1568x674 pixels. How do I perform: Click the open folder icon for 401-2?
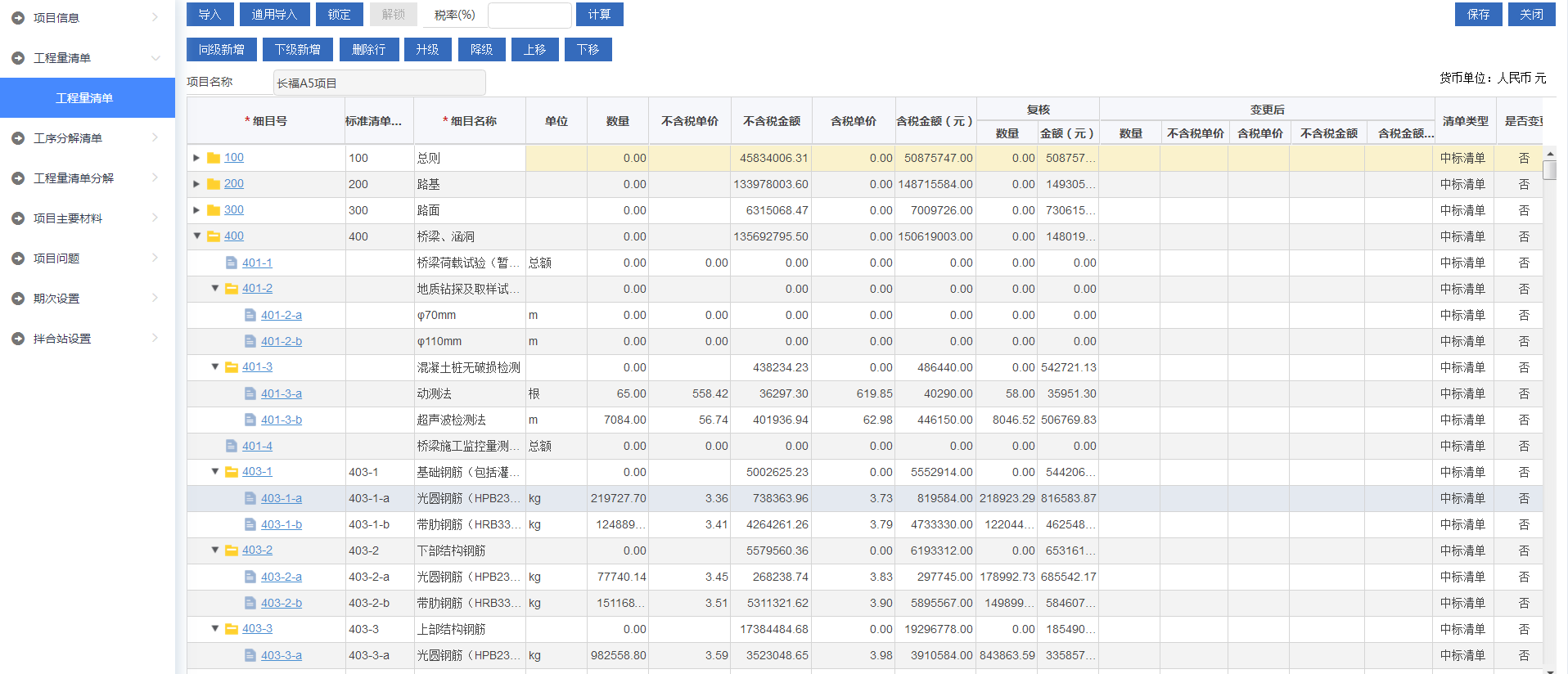click(x=232, y=289)
